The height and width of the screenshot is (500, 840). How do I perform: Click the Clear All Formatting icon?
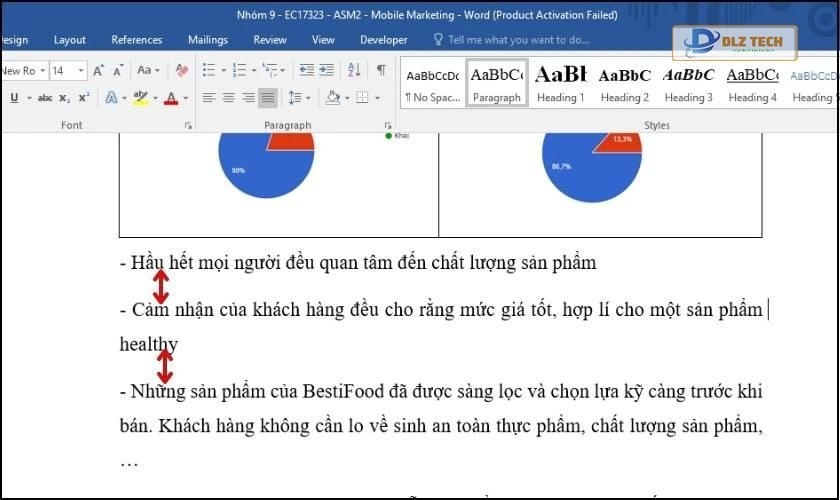pos(181,71)
